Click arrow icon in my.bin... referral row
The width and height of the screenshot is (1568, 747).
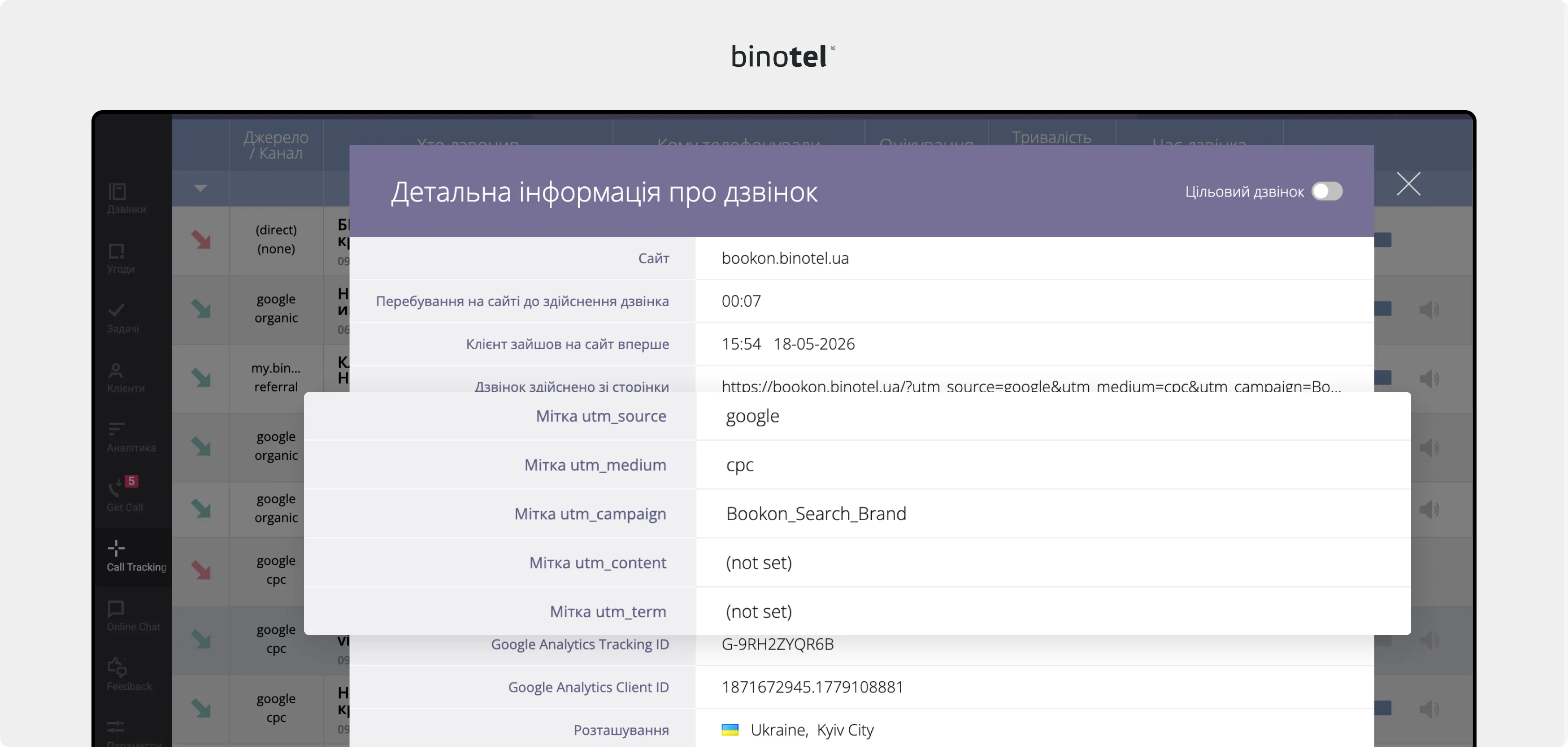pyautogui.click(x=201, y=377)
